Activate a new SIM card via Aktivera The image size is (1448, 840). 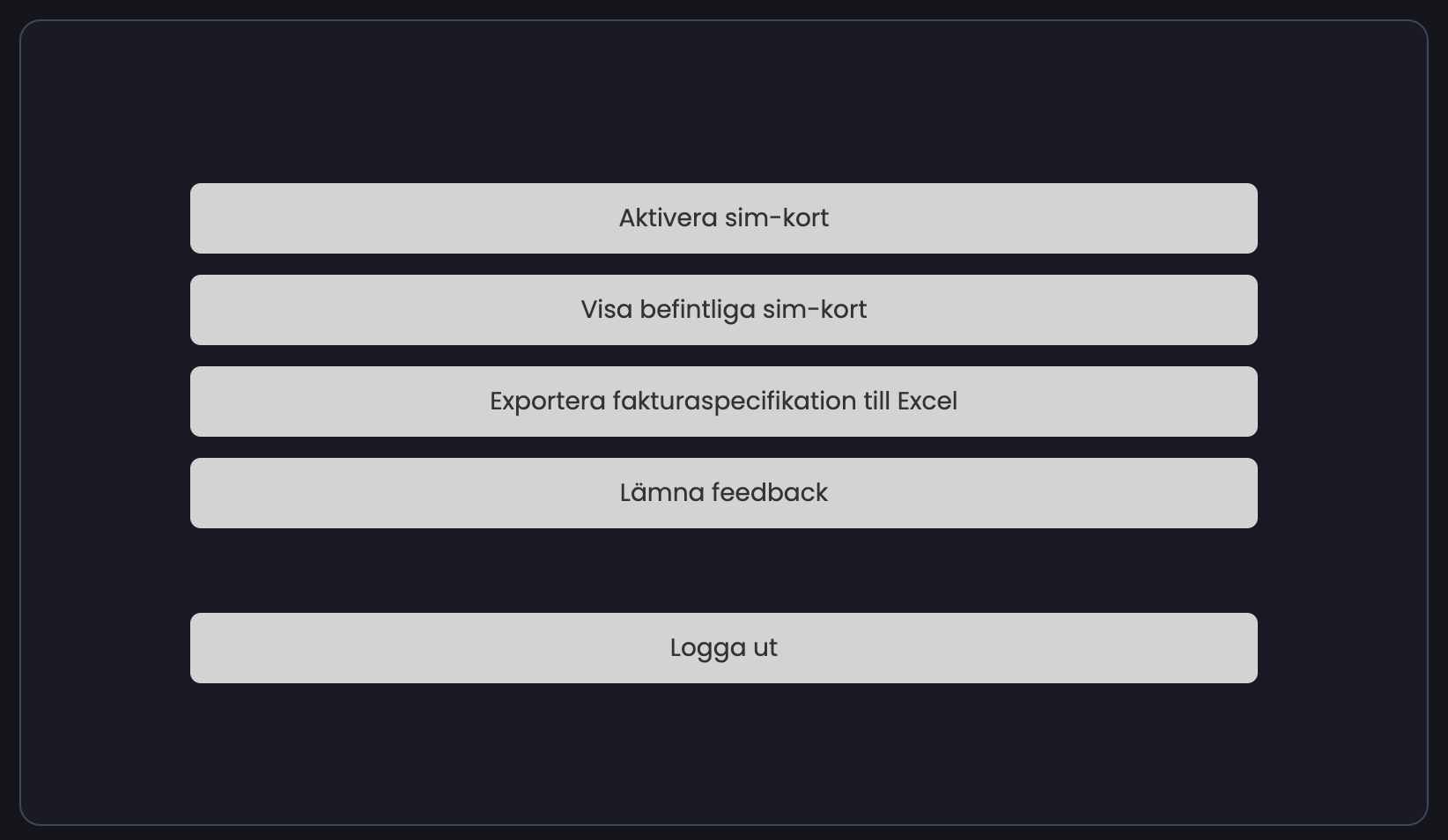tap(723, 218)
